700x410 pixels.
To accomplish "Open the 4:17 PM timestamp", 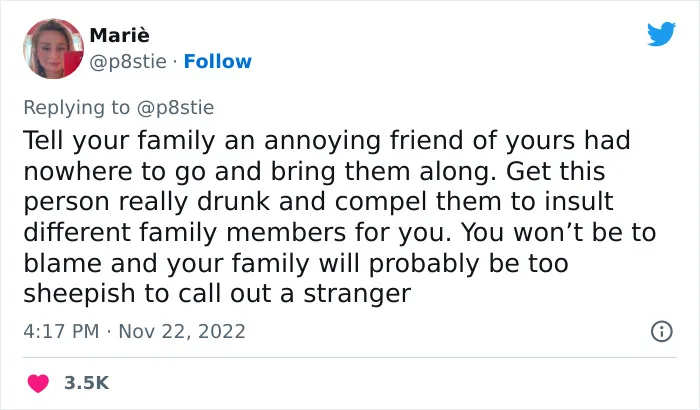I will coord(61,331).
